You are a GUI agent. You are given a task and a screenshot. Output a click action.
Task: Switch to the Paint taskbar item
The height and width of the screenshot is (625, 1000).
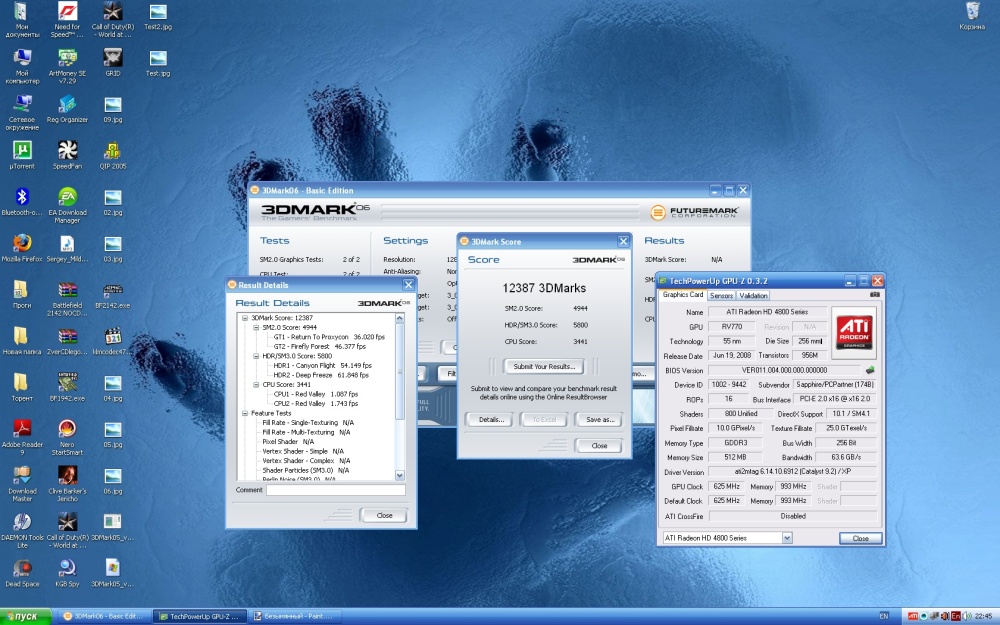pos(293,617)
